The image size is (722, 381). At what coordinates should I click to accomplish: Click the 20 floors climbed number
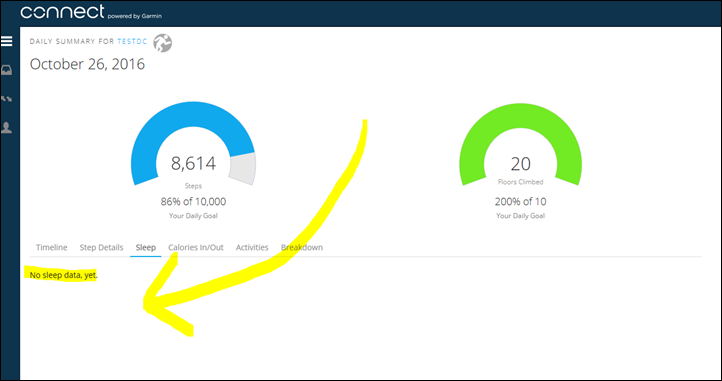click(520, 164)
